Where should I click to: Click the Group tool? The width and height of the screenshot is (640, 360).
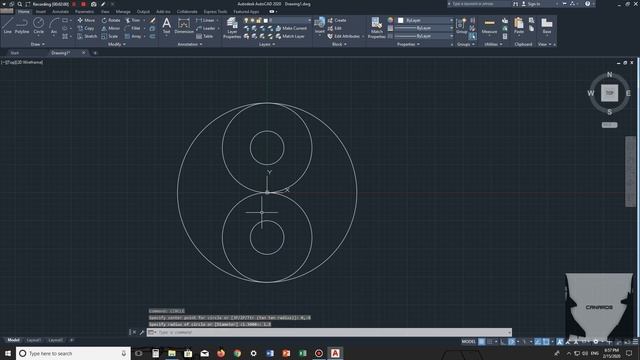461,25
